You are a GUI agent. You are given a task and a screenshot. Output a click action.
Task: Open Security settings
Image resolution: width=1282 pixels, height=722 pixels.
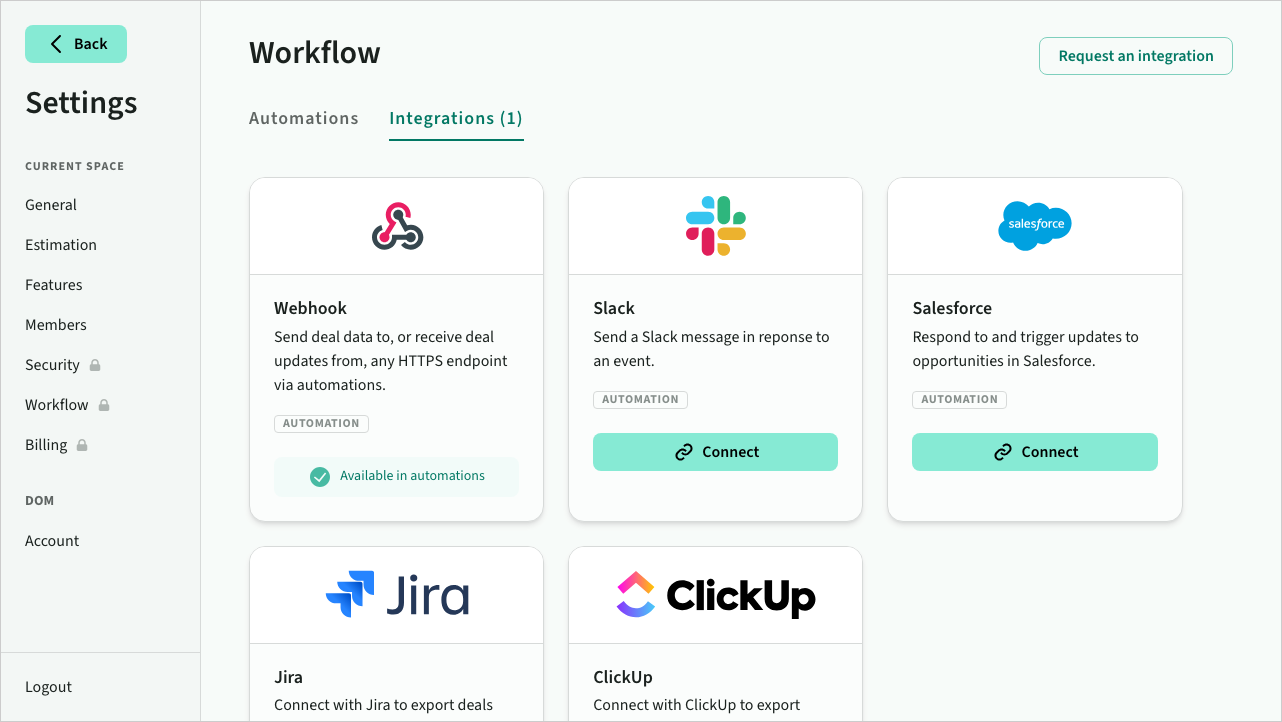(x=52, y=365)
